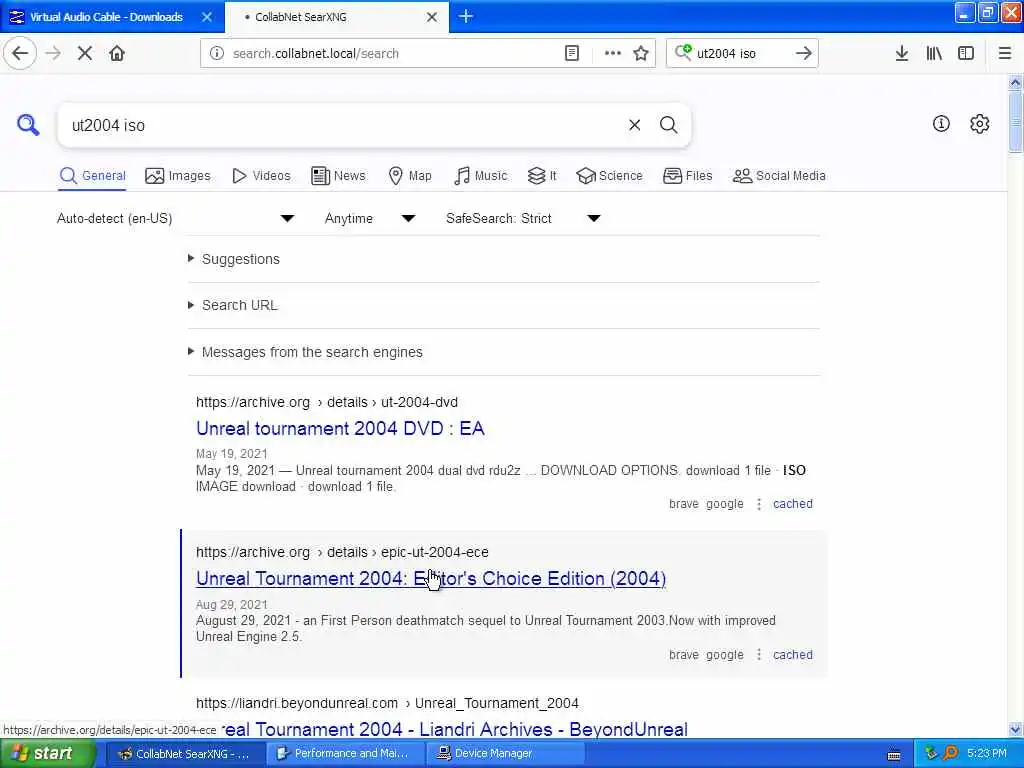Click the scrollbar down arrow
Screen dimensions: 1024x768
(1015, 729)
